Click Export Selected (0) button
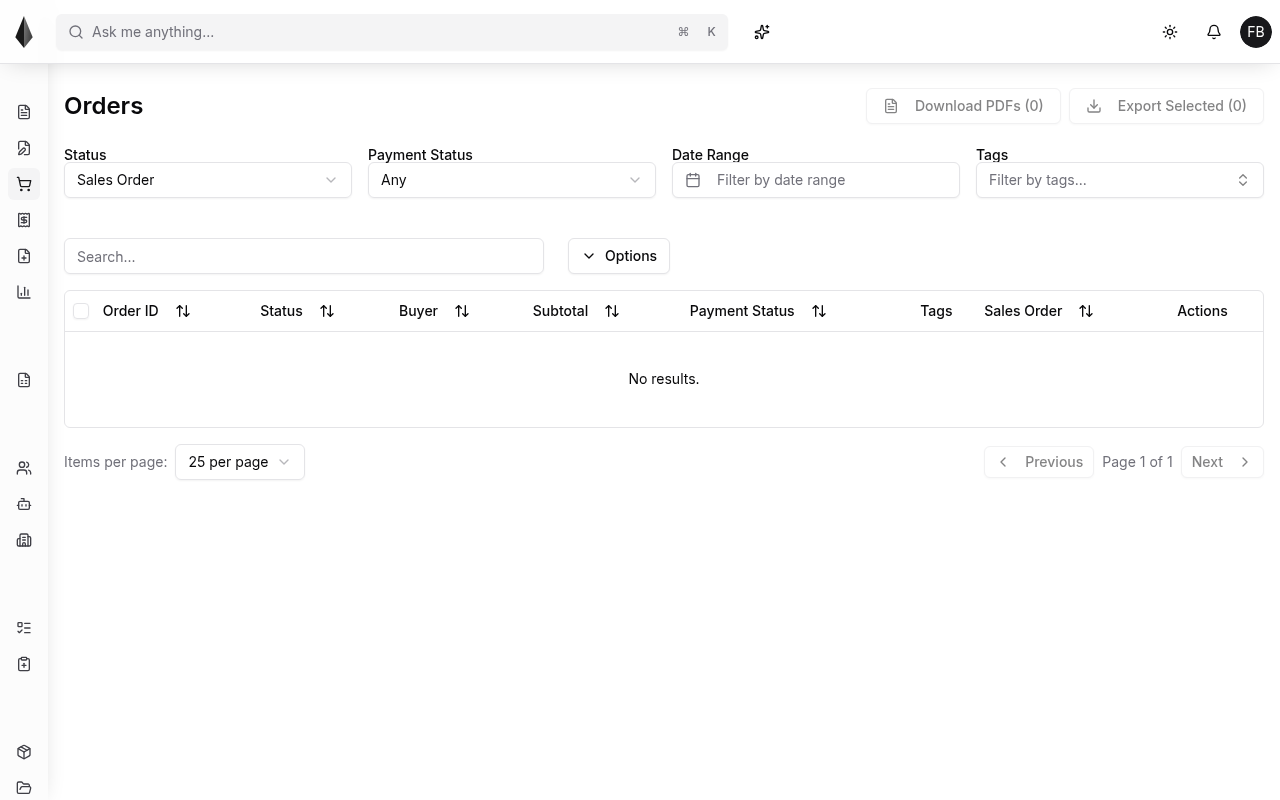Viewport: 1280px width, 800px height. pos(1166,106)
